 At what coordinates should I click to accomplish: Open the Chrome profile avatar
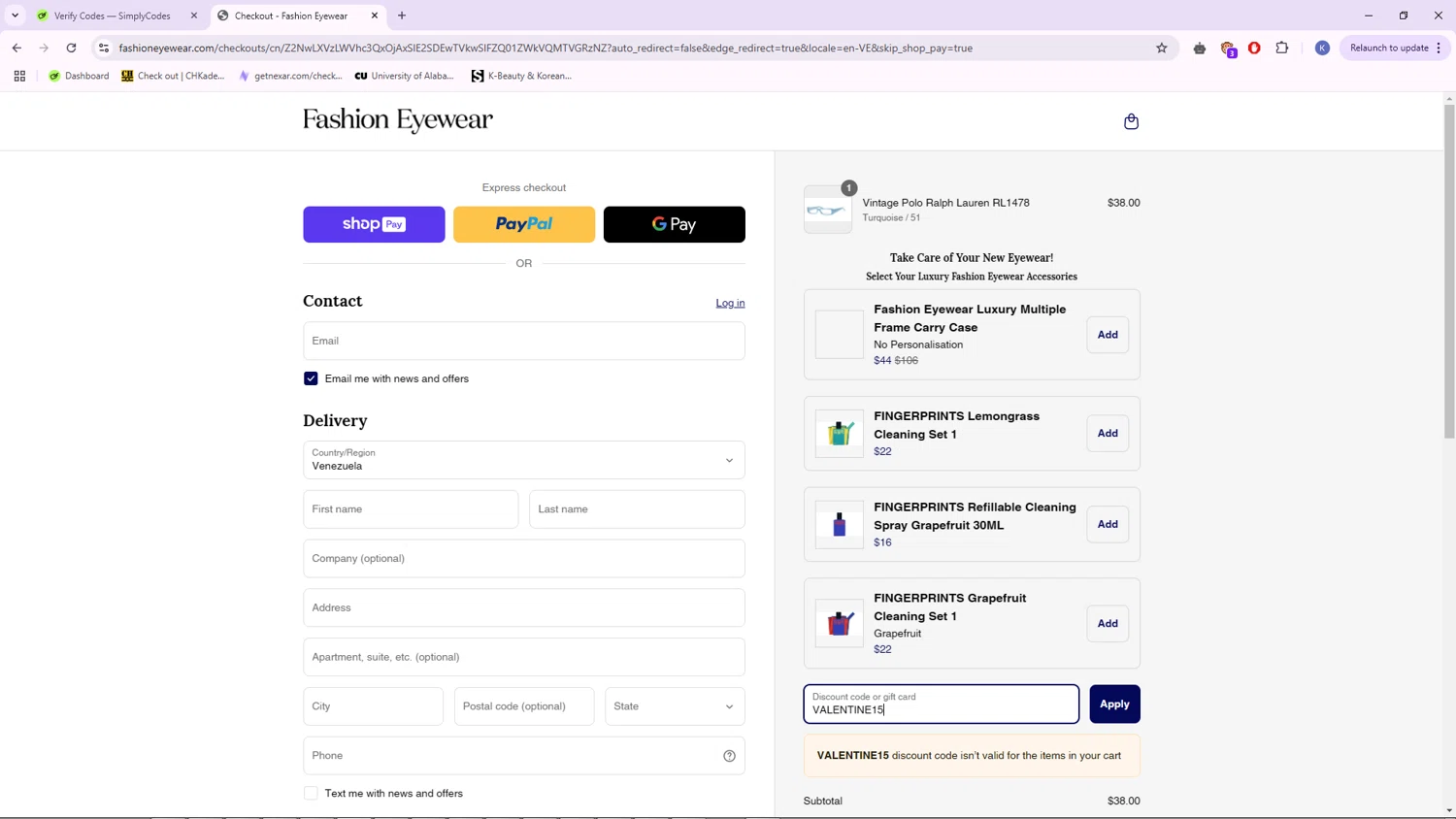[1322, 48]
